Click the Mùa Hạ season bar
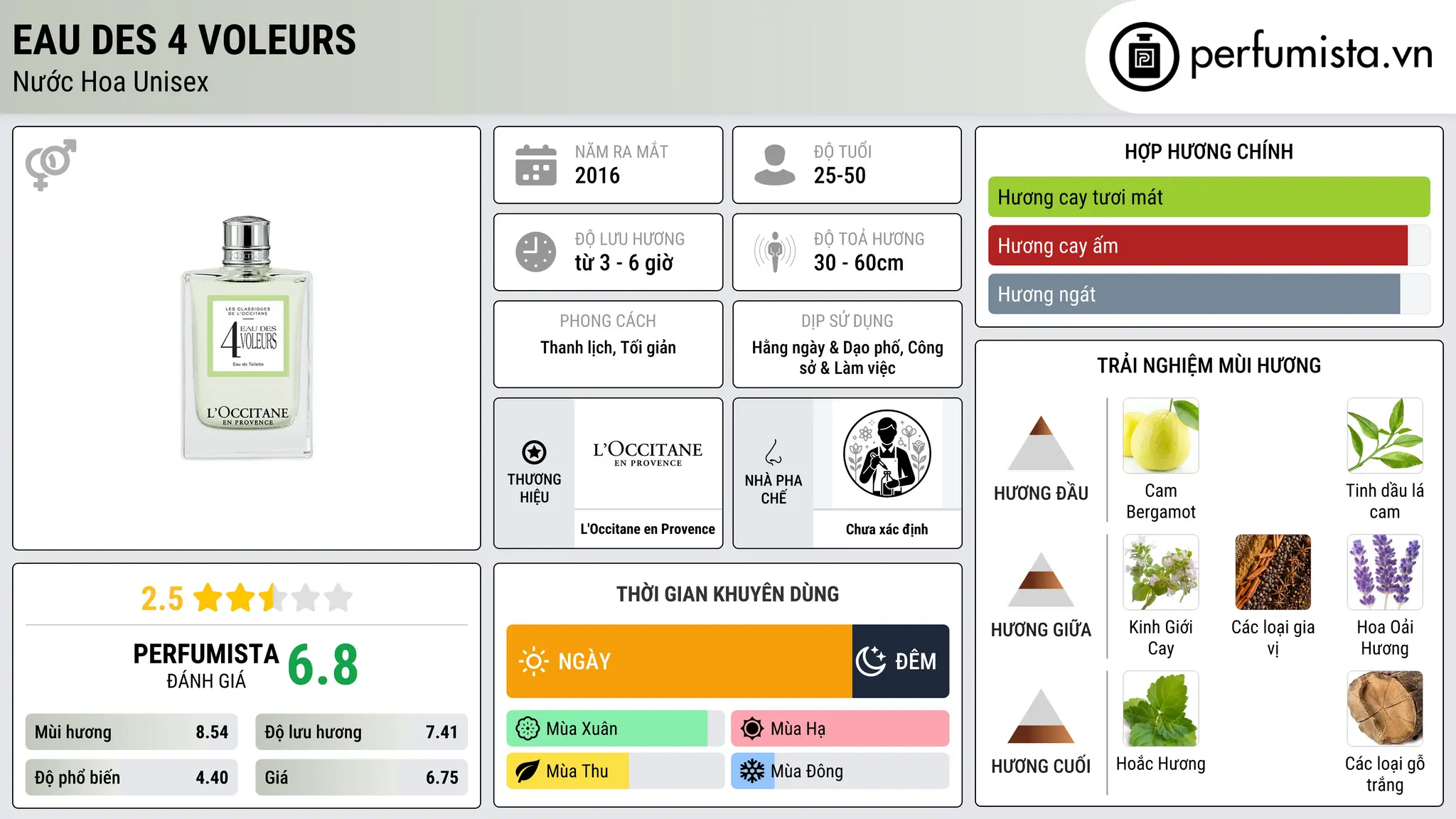This screenshot has width=1456, height=819. tap(840, 729)
